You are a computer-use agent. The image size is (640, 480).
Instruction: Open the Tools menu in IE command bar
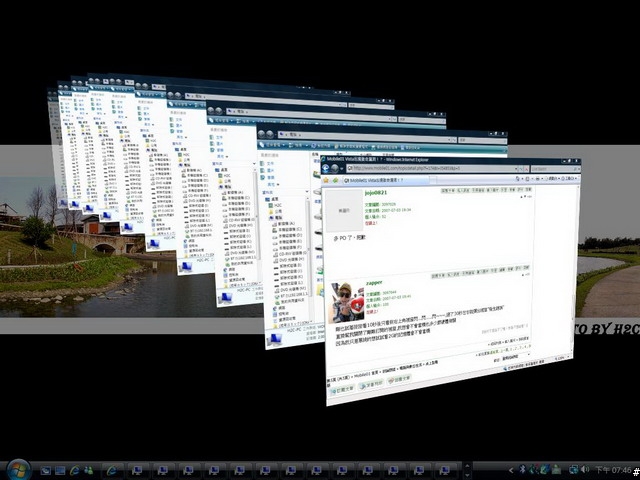point(569,178)
